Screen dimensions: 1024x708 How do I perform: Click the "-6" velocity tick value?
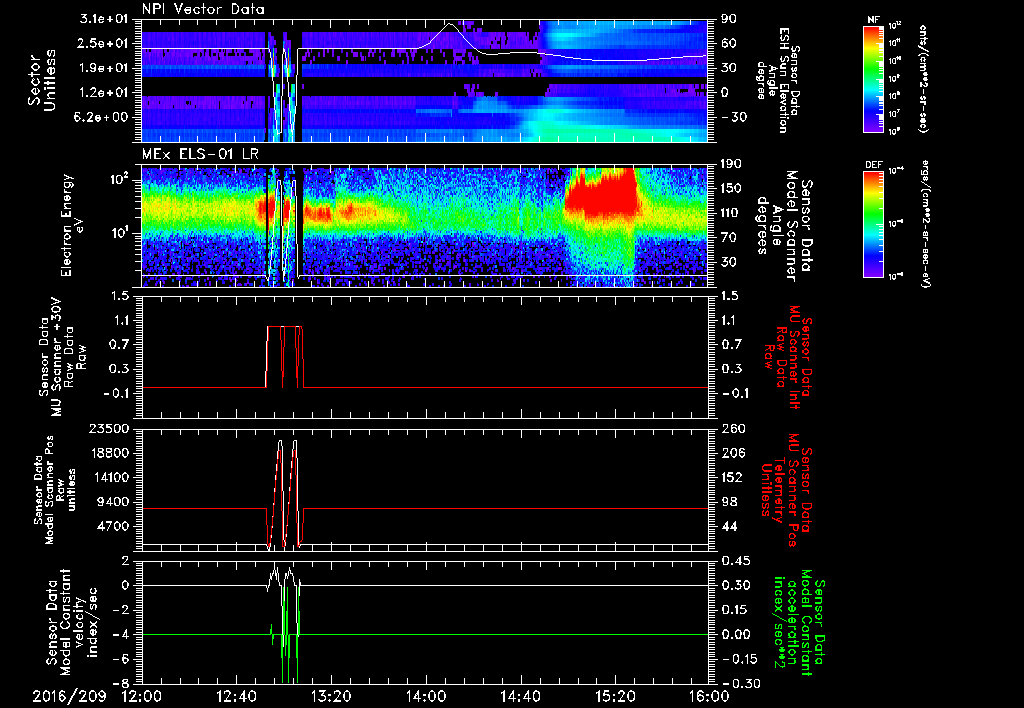click(121, 659)
